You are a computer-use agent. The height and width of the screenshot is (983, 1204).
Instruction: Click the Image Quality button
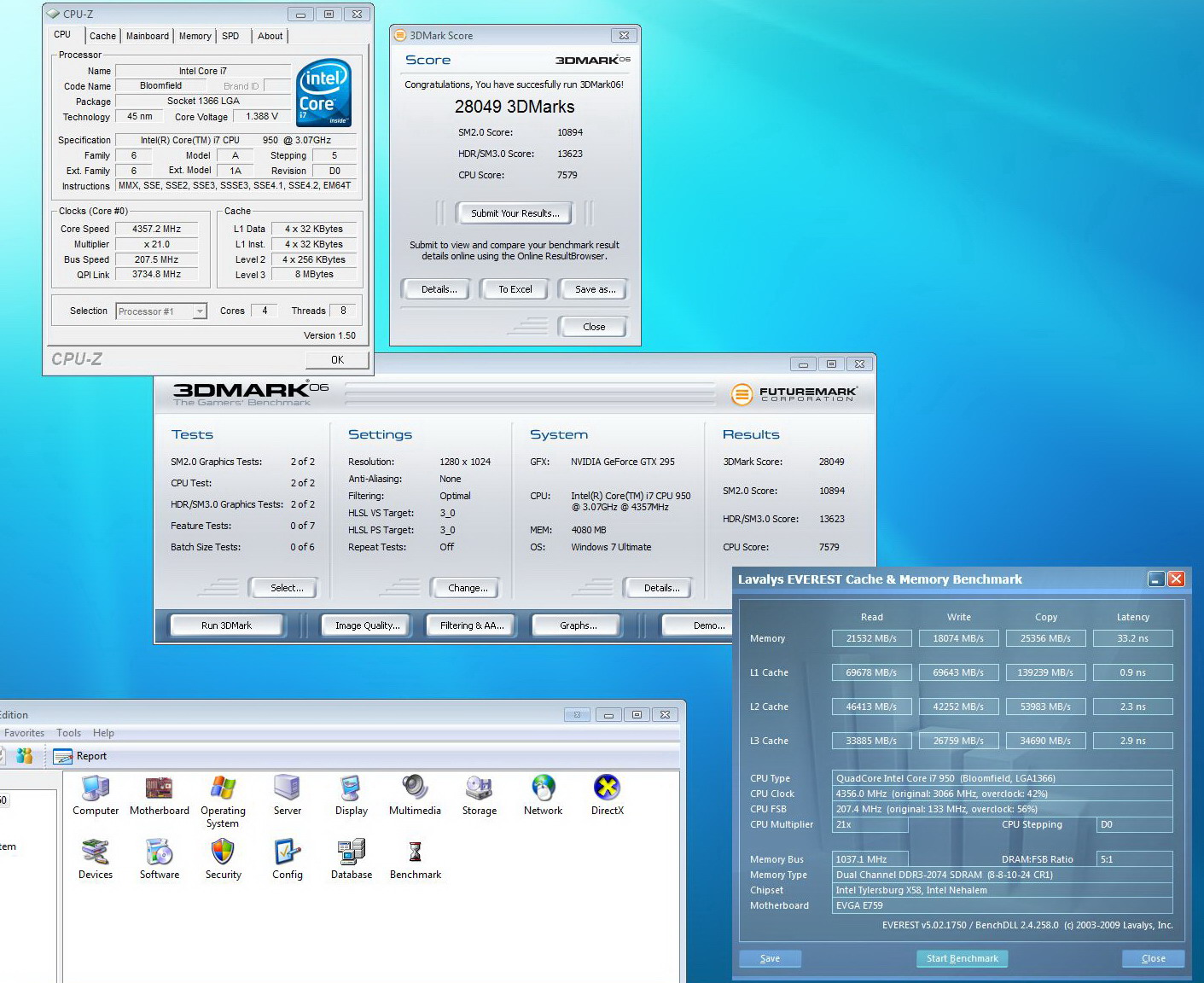[x=367, y=625]
